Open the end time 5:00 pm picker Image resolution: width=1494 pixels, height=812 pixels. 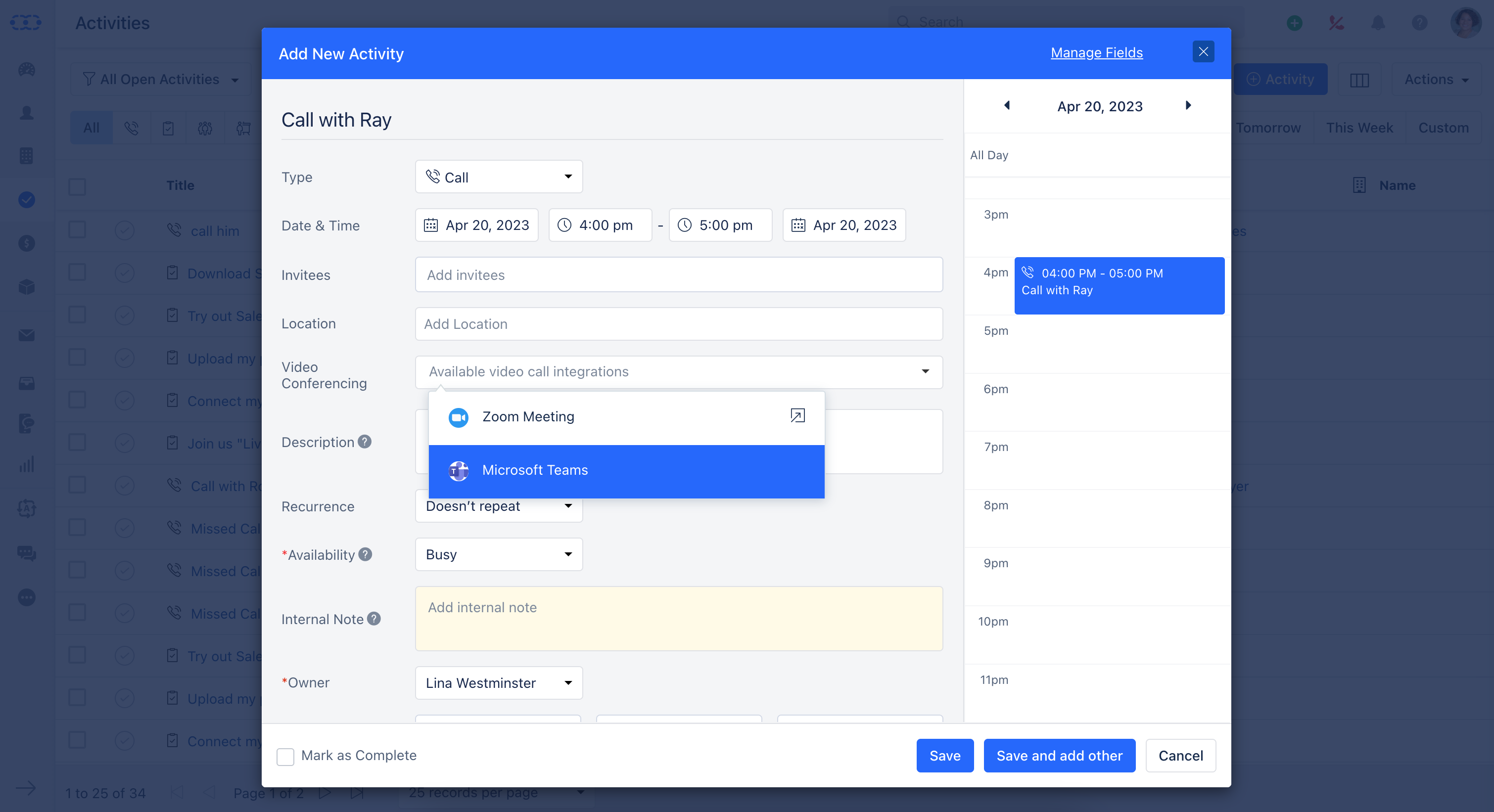[x=720, y=225]
